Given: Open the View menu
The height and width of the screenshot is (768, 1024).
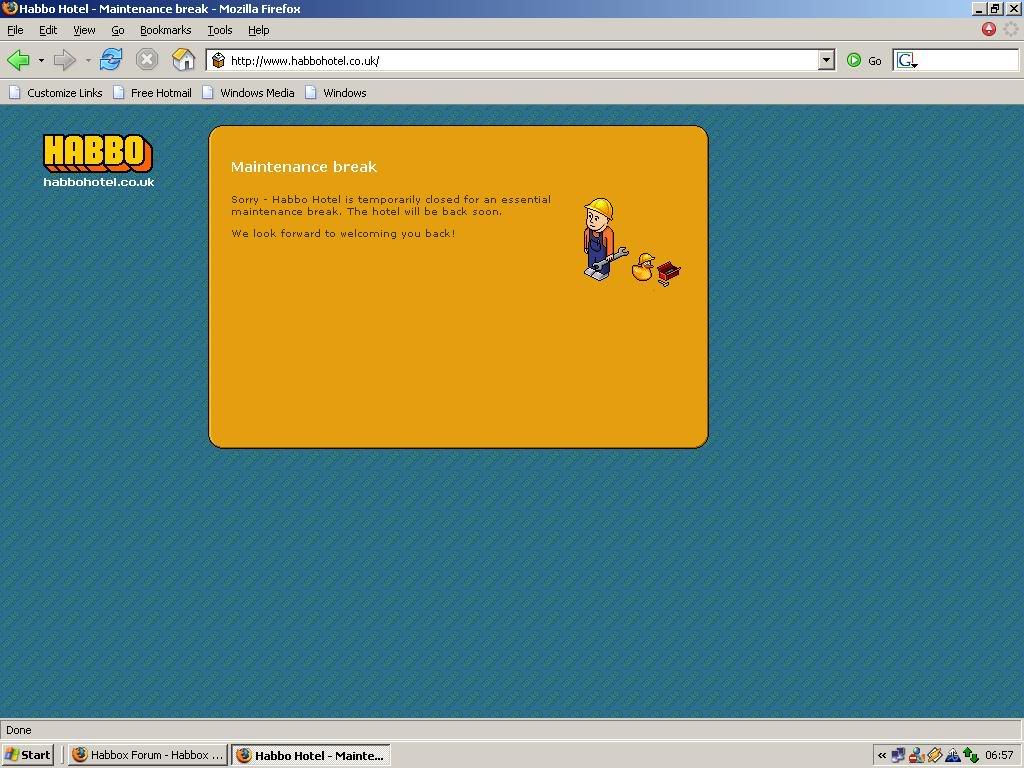Looking at the screenshot, I should tap(84, 30).
